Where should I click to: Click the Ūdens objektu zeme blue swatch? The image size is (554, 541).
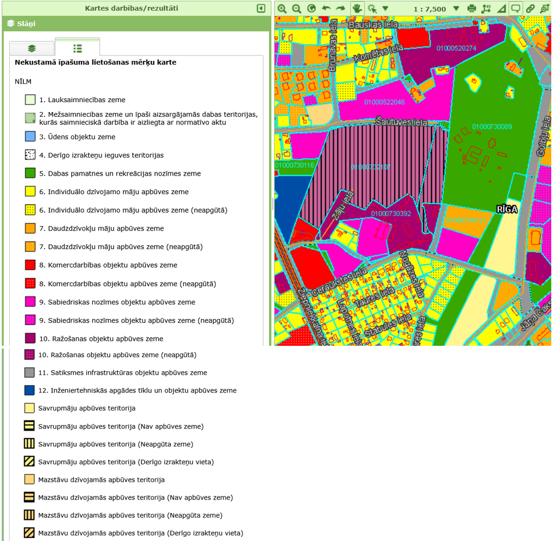pyautogui.click(x=30, y=137)
